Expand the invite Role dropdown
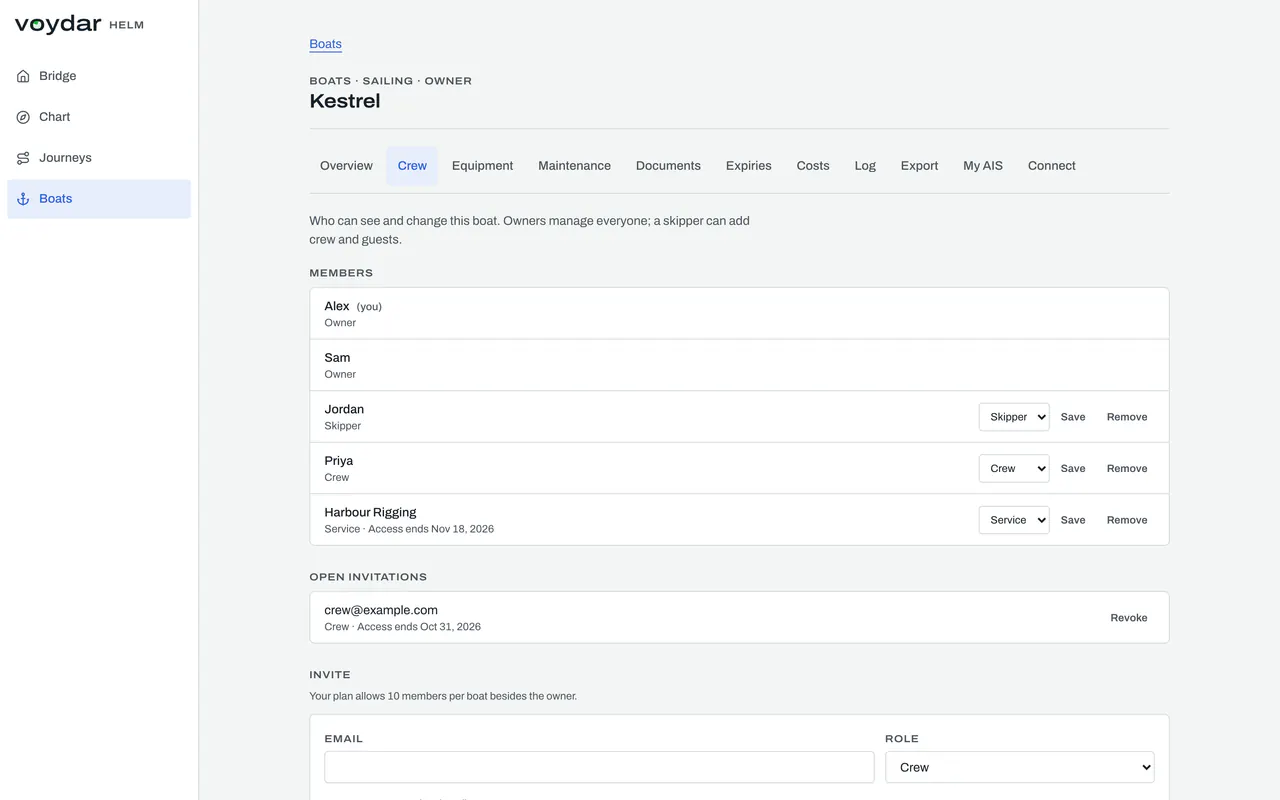 [x=1020, y=767]
